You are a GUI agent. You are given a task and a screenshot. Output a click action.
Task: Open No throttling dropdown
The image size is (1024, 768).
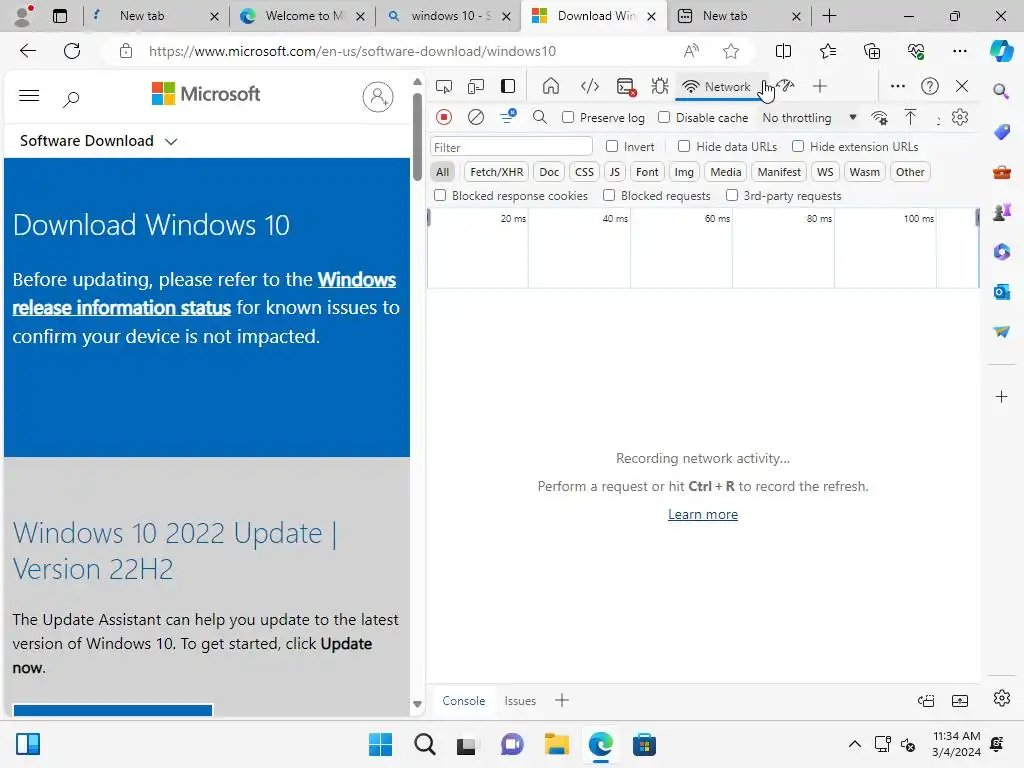click(x=809, y=118)
